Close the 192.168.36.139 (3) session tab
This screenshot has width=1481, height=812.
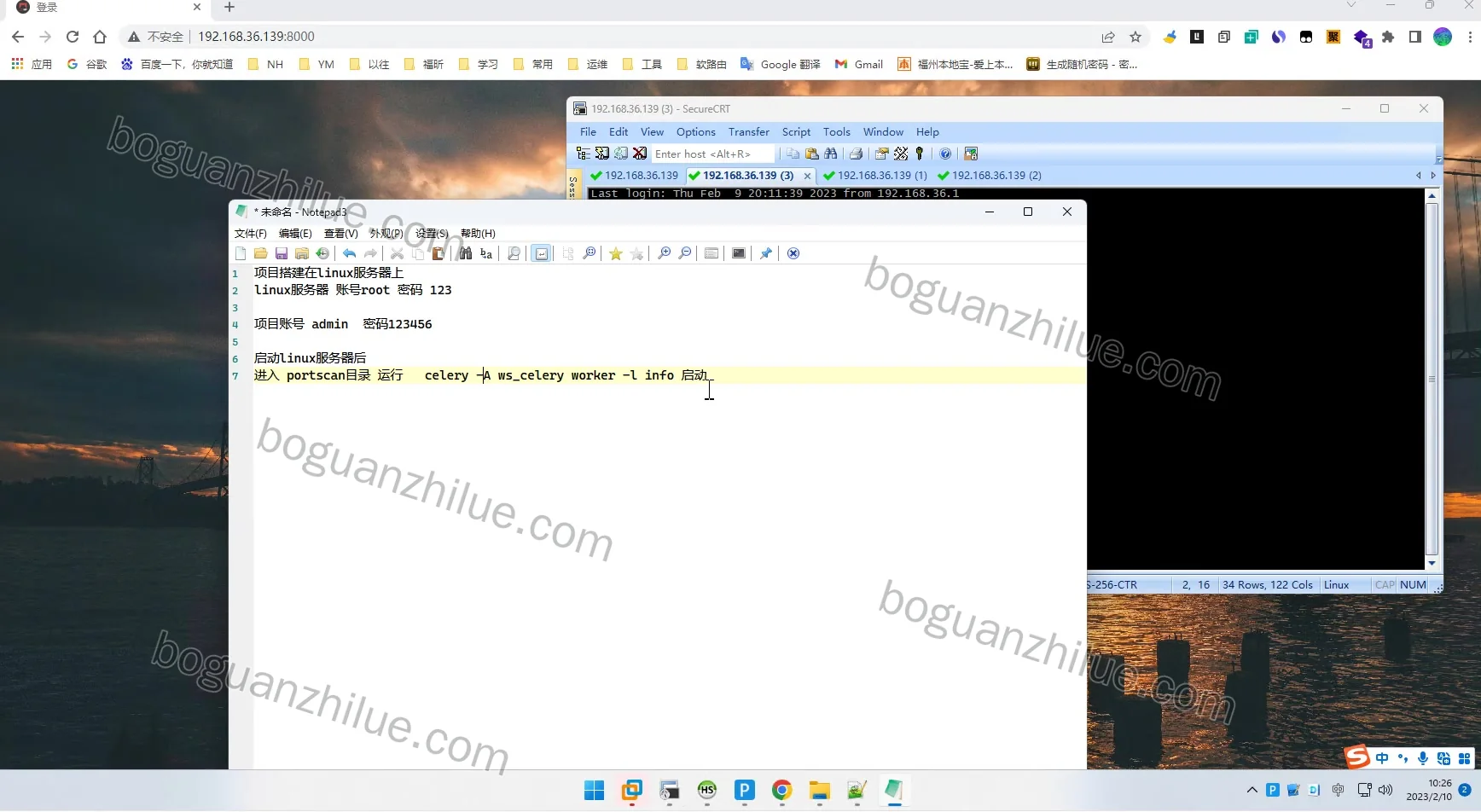807,176
